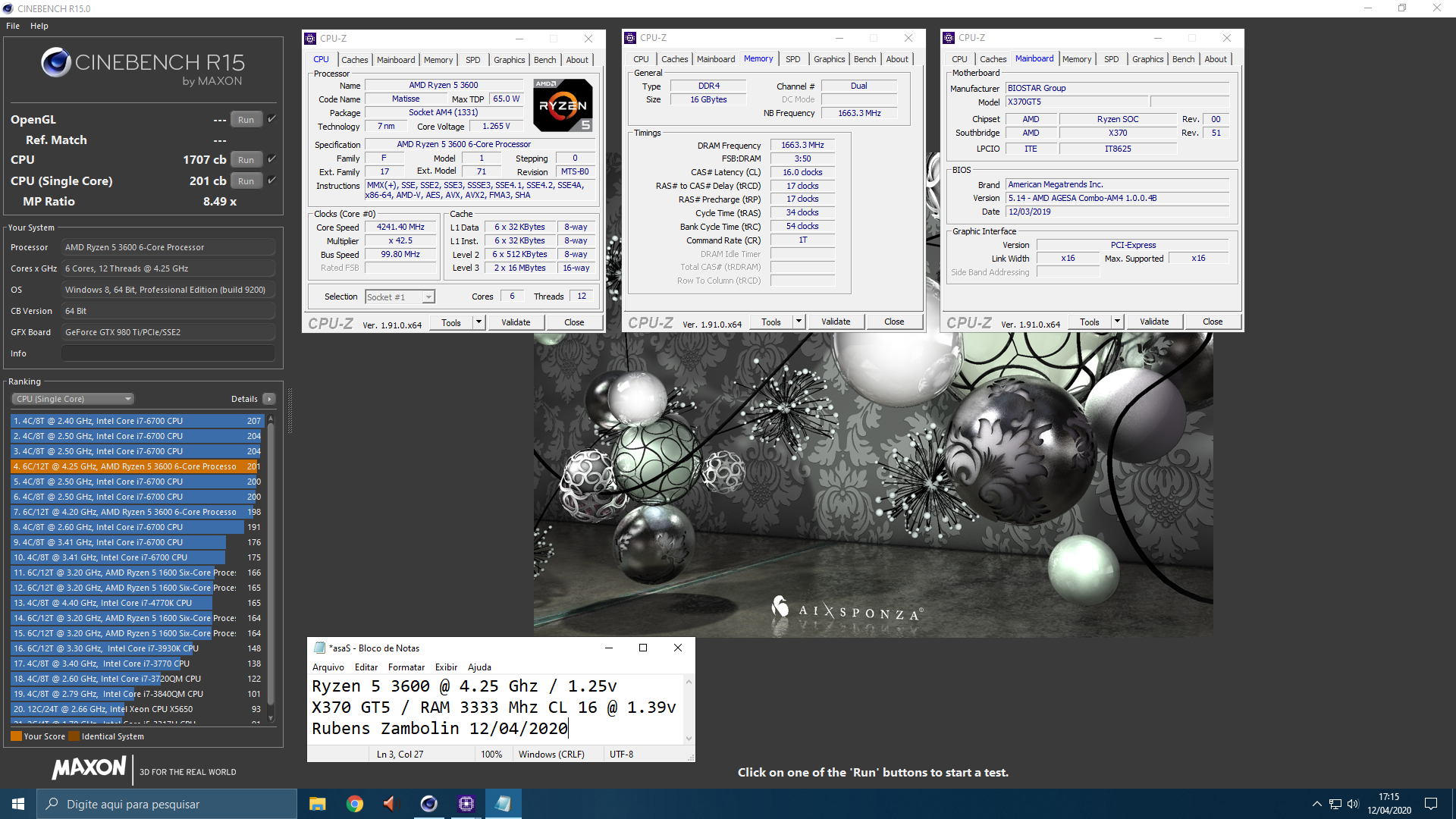Open Notepad Ajuda menu
The image size is (1456, 819).
(x=479, y=667)
